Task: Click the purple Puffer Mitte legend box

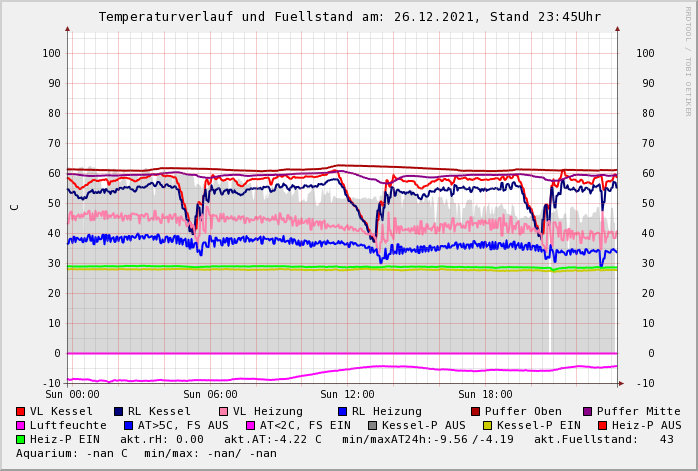Action: click(588, 412)
